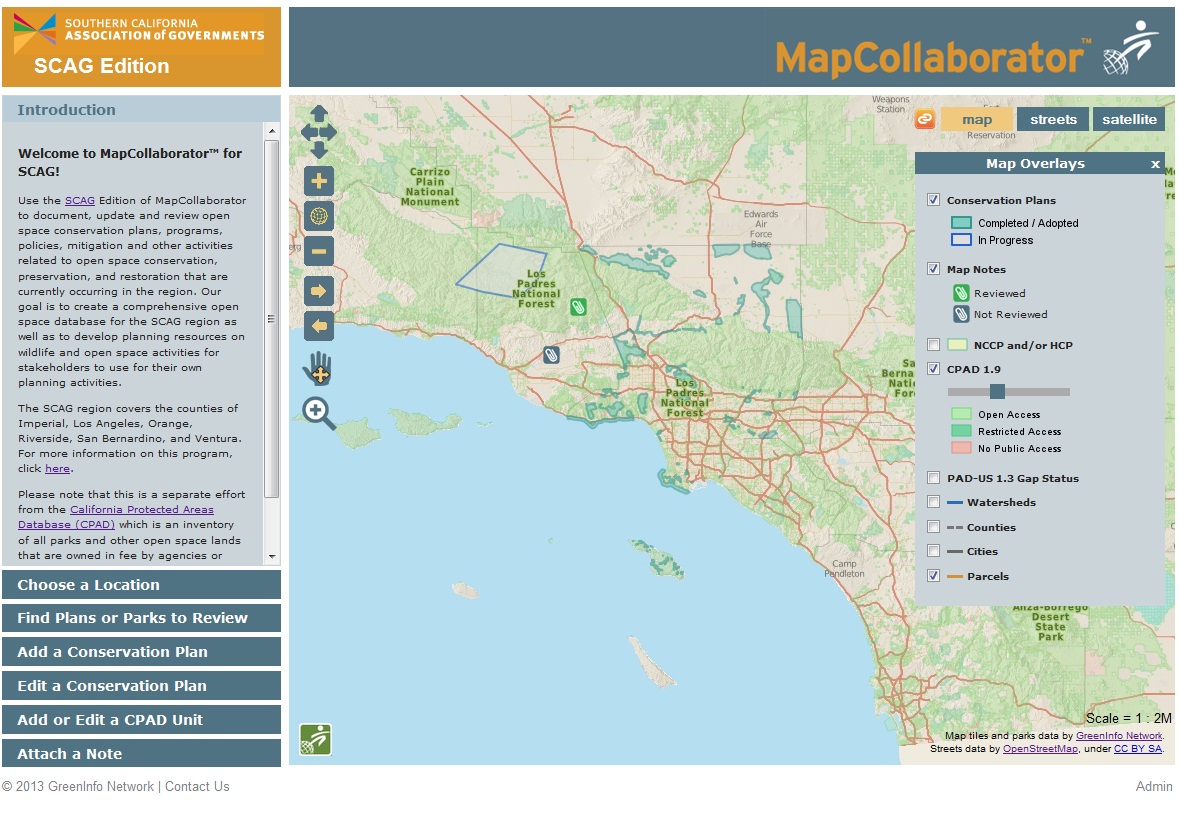Enable the Cities overlay
This screenshot has height=813, width=1179.
(933, 551)
